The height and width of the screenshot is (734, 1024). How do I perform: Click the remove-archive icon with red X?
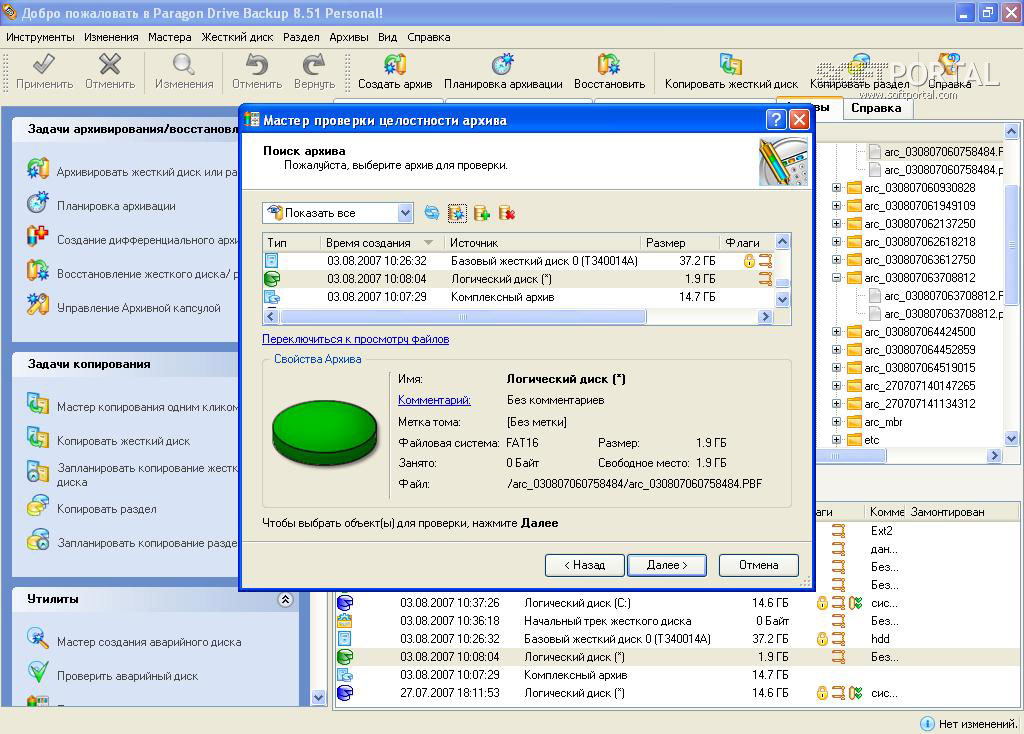point(507,213)
